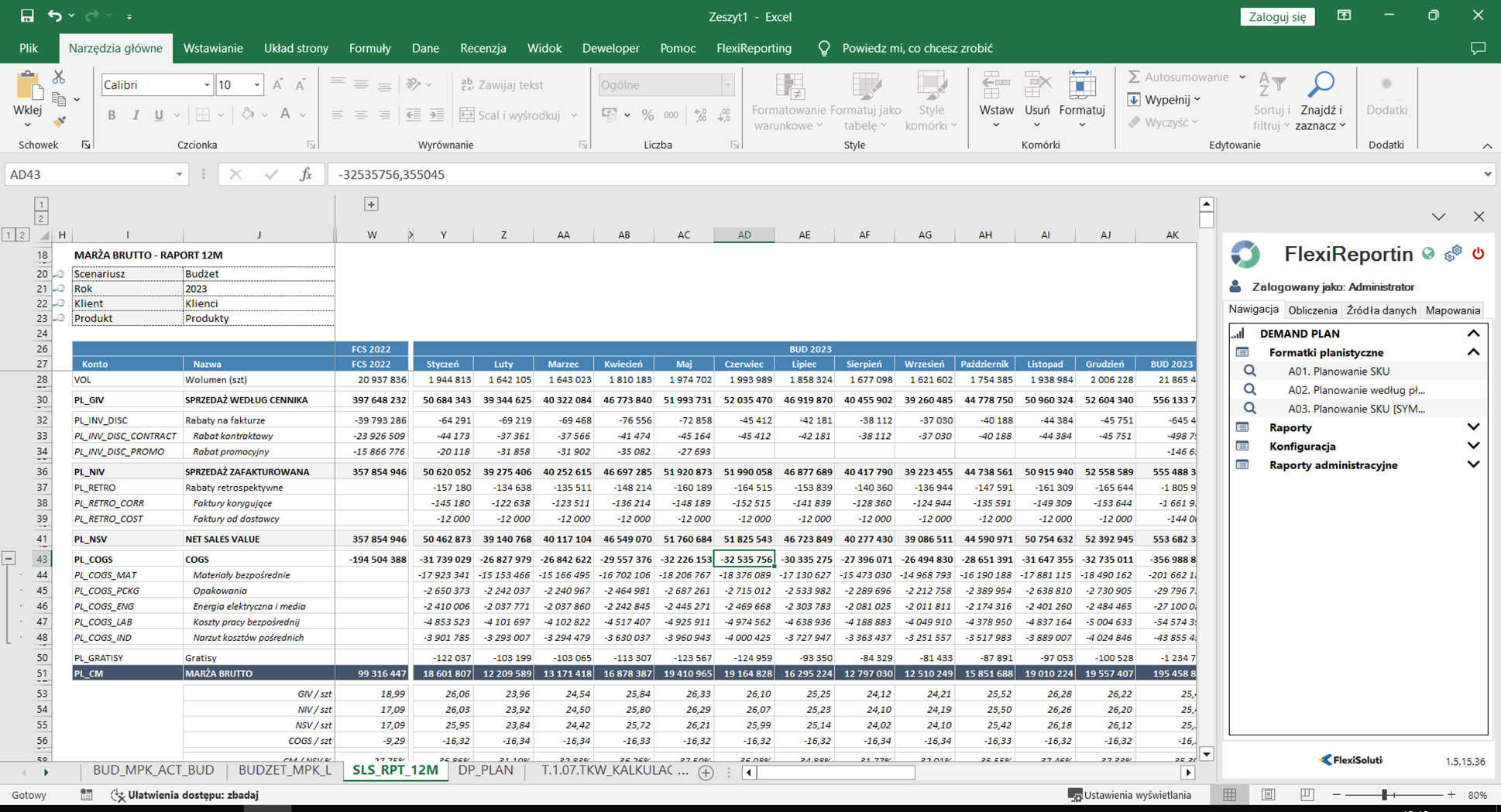Screen dimensions: 1501x812
Task: Click the FlexiReporting red power icon
Action: 1478,254
